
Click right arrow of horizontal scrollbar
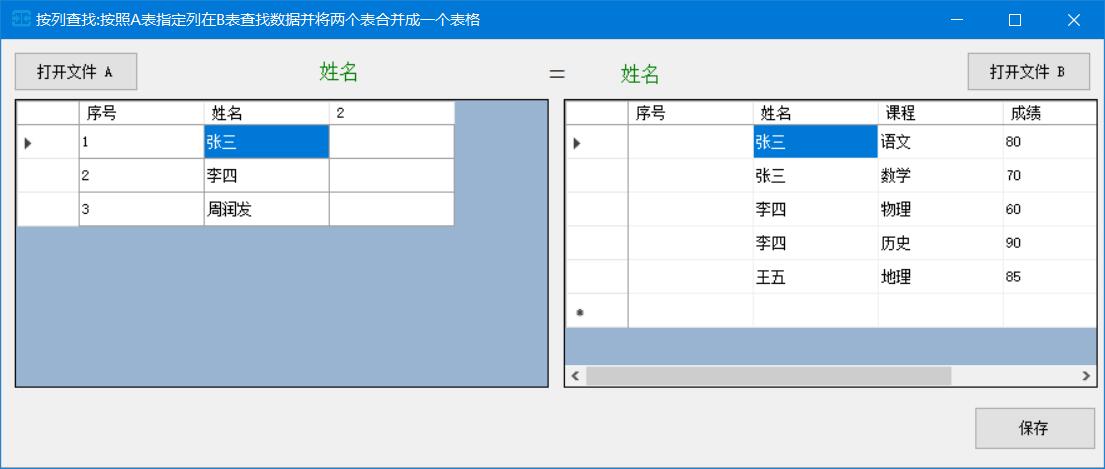tap(1087, 376)
